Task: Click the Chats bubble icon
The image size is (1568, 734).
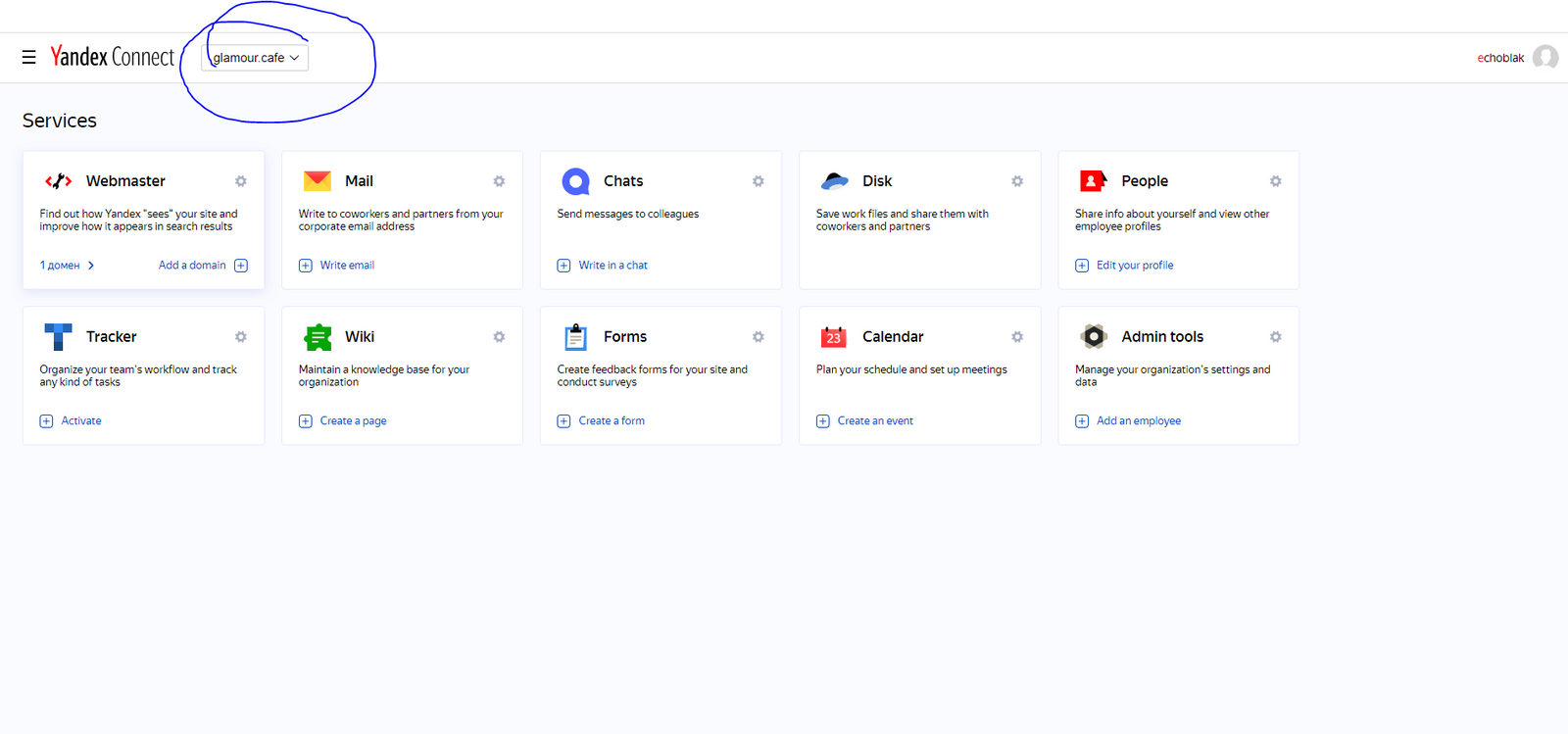Action: click(x=575, y=181)
